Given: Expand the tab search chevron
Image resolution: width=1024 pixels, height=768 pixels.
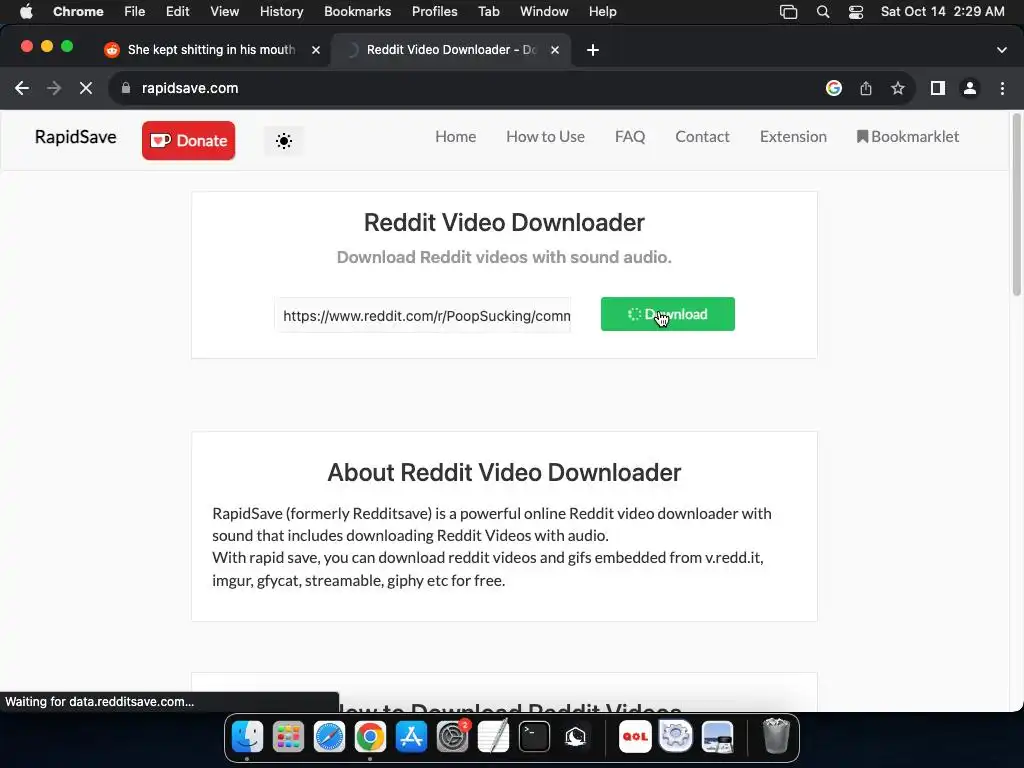Looking at the screenshot, I should pos(1002,50).
